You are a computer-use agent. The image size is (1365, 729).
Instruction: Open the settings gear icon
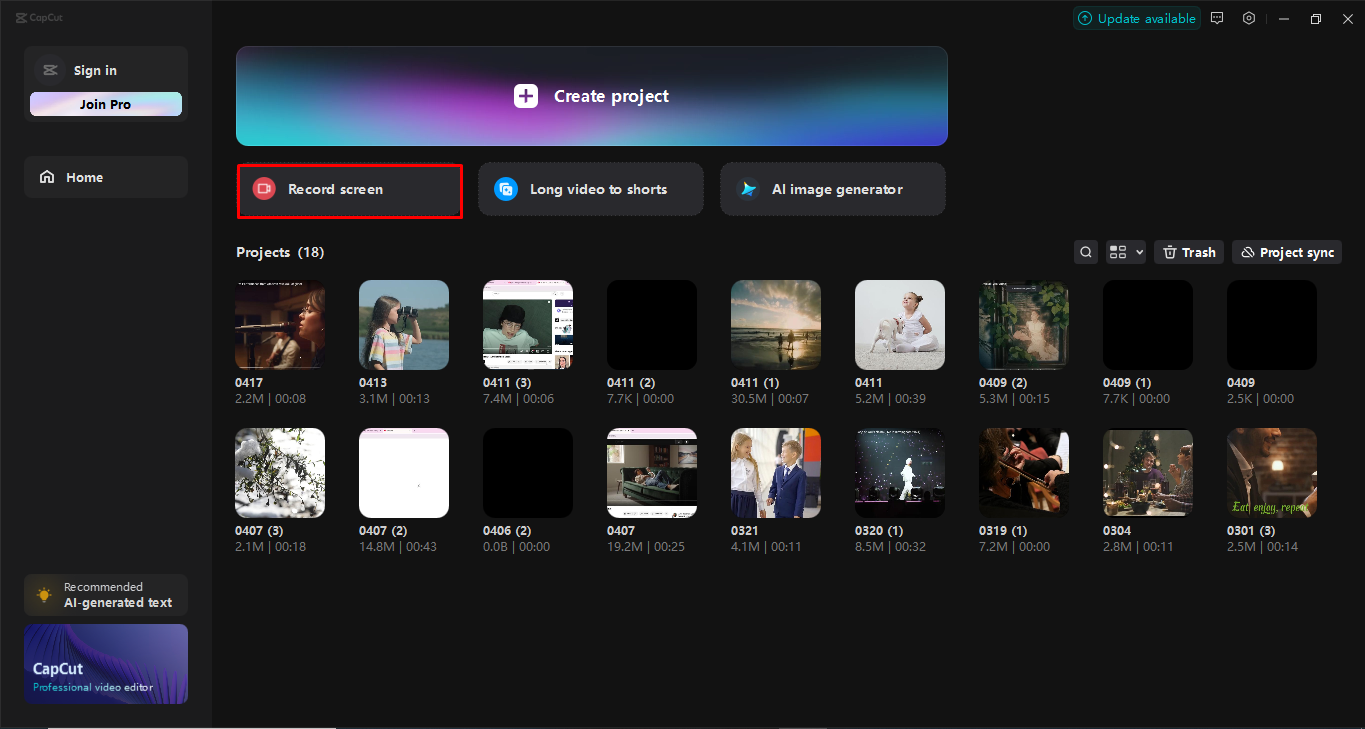click(x=1248, y=18)
